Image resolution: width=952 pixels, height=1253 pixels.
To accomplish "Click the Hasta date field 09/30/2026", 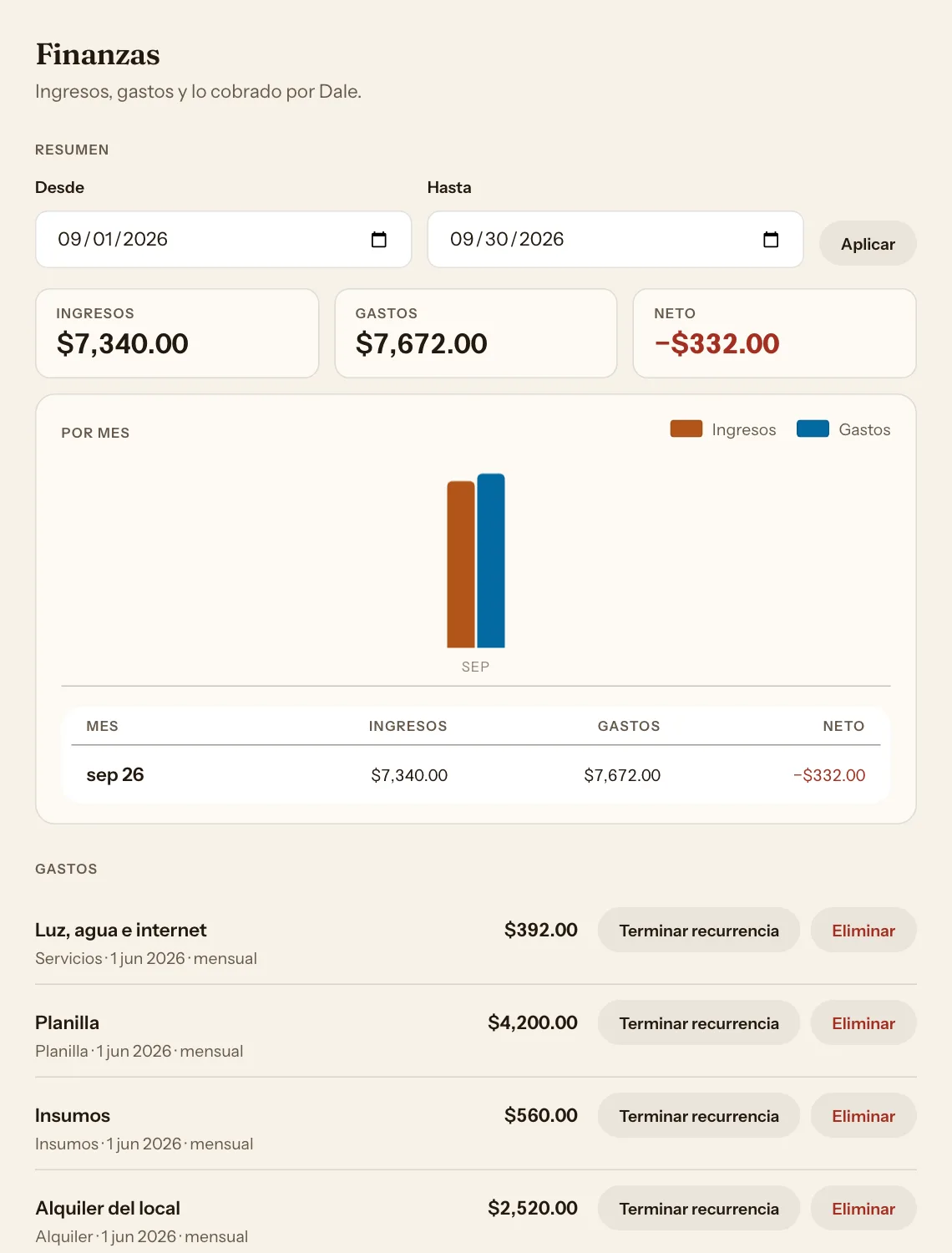I will point(615,240).
